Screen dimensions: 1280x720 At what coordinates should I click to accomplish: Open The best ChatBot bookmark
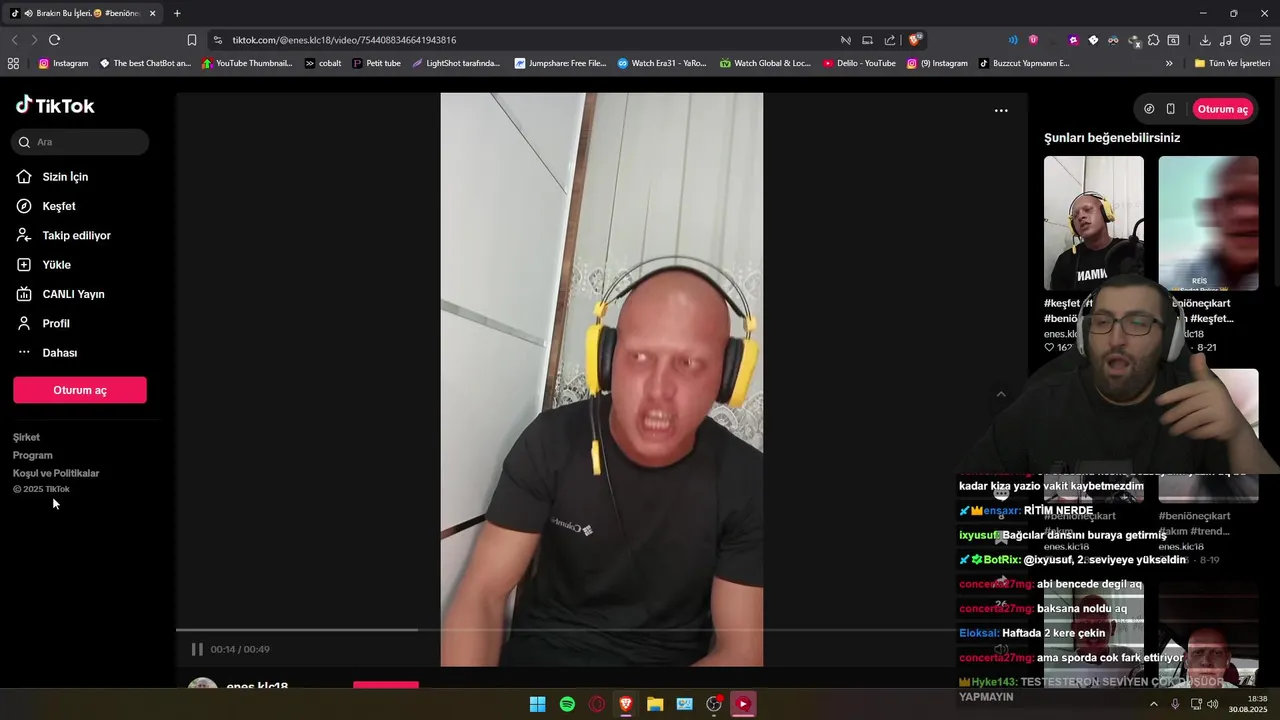point(145,63)
